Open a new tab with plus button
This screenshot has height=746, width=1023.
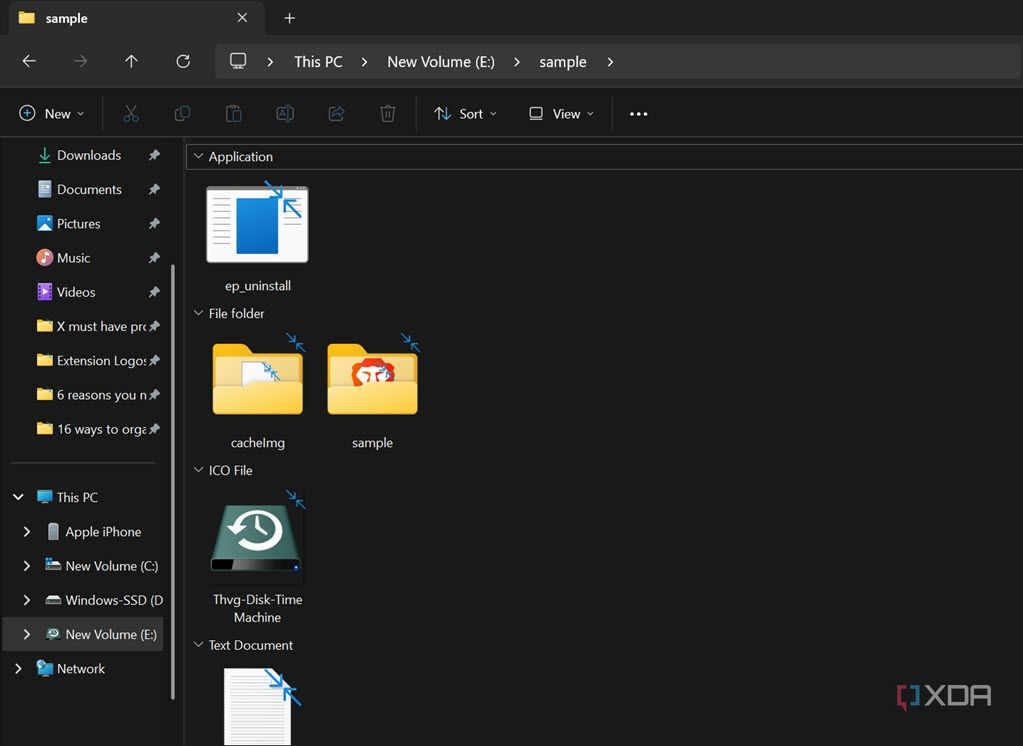click(290, 18)
